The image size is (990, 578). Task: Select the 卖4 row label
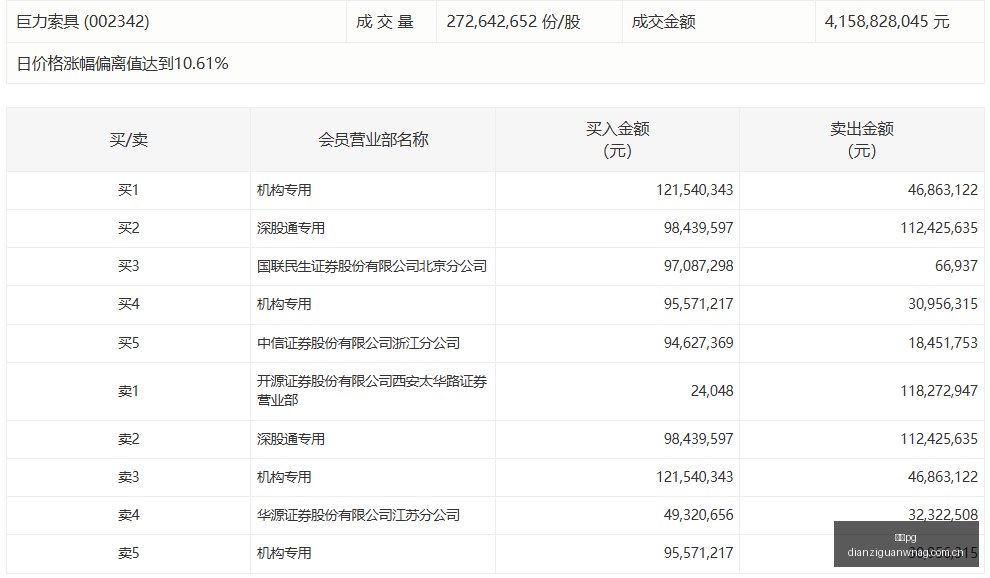pyautogui.click(x=128, y=515)
